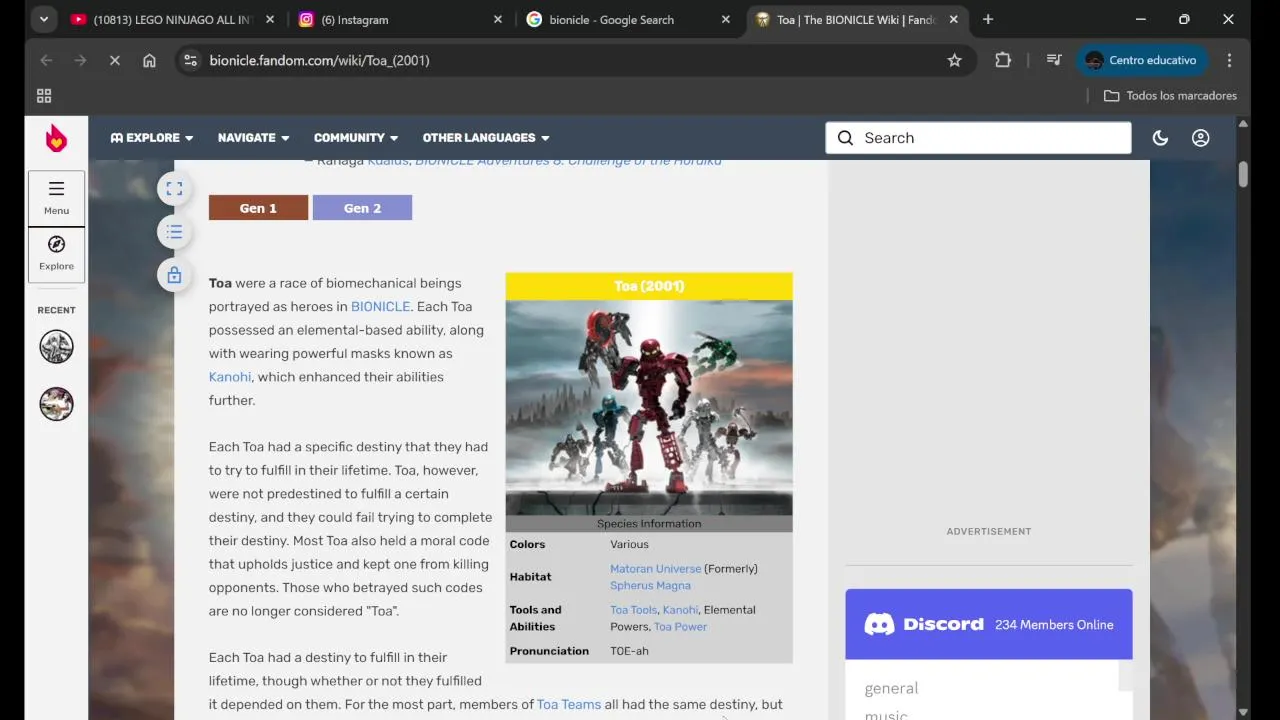
Task: Stop loading the page
Action: click(115, 60)
